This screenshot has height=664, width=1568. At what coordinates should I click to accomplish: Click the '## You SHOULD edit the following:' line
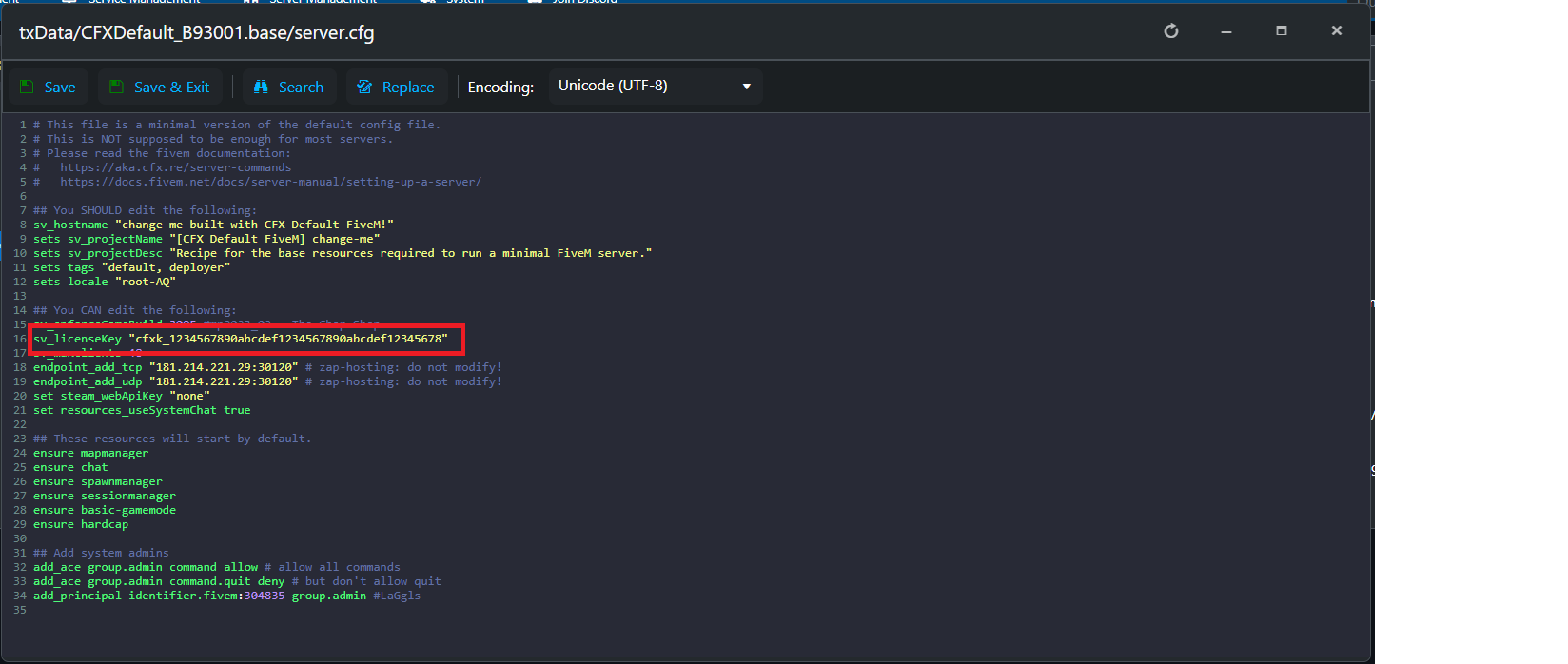[x=146, y=210]
